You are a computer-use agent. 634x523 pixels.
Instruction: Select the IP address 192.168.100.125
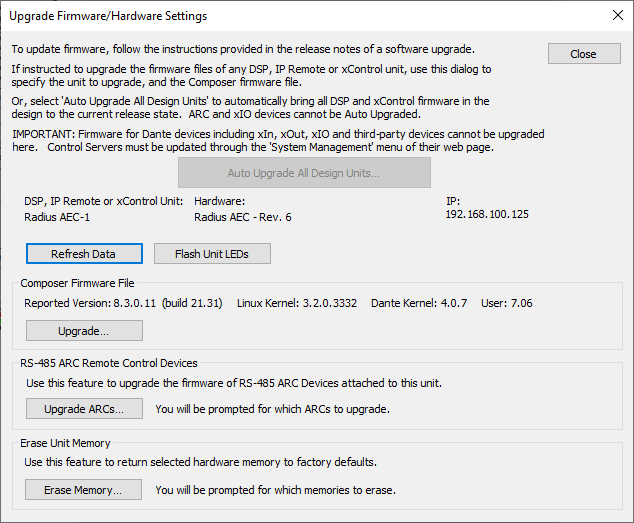487,214
